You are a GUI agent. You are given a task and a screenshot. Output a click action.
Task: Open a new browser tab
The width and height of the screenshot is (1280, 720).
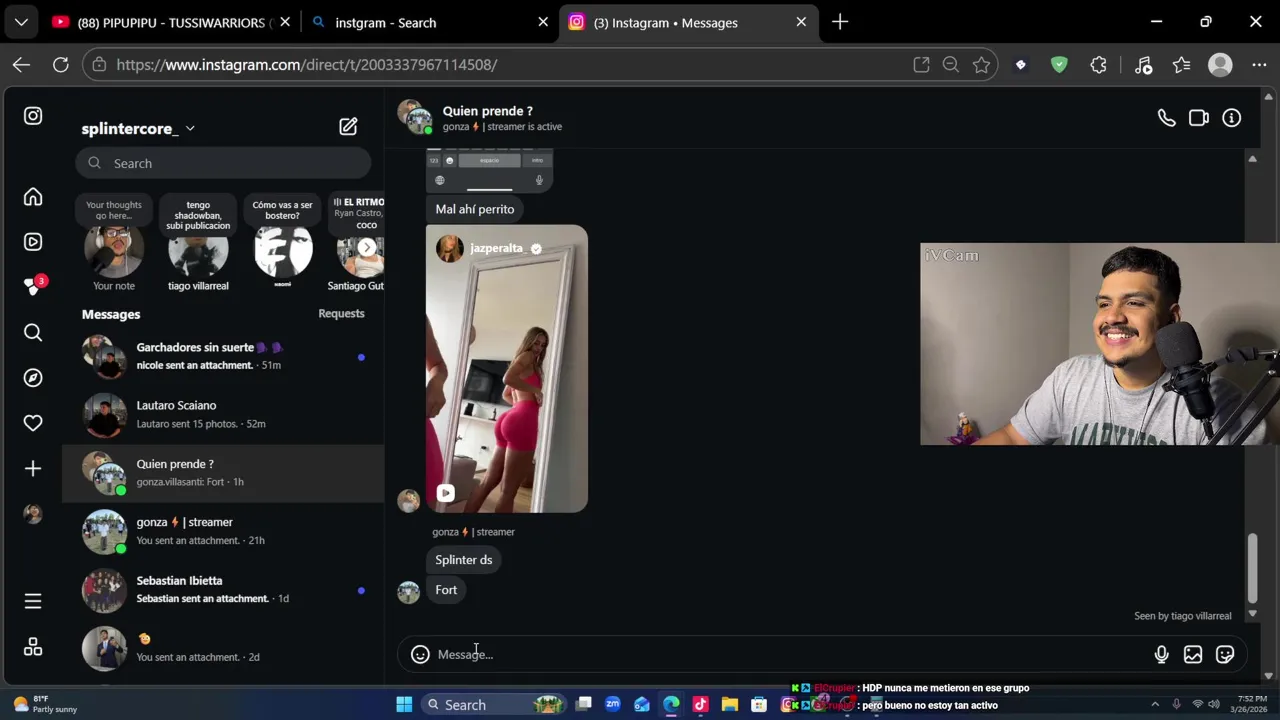[x=840, y=22]
